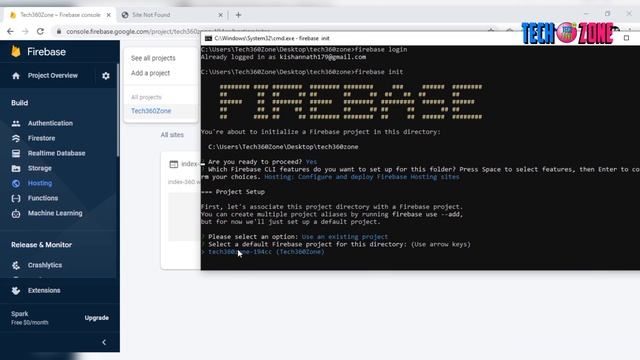Click the Firebase logo icon in sidebar

pyautogui.click(x=16, y=51)
